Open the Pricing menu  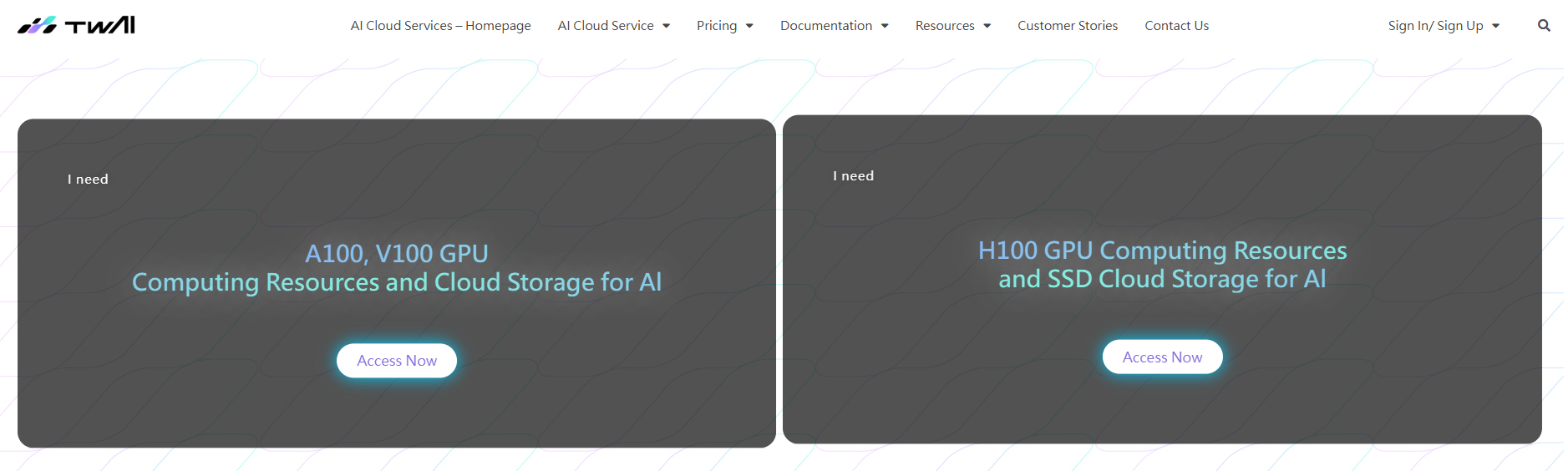(x=717, y=26)
